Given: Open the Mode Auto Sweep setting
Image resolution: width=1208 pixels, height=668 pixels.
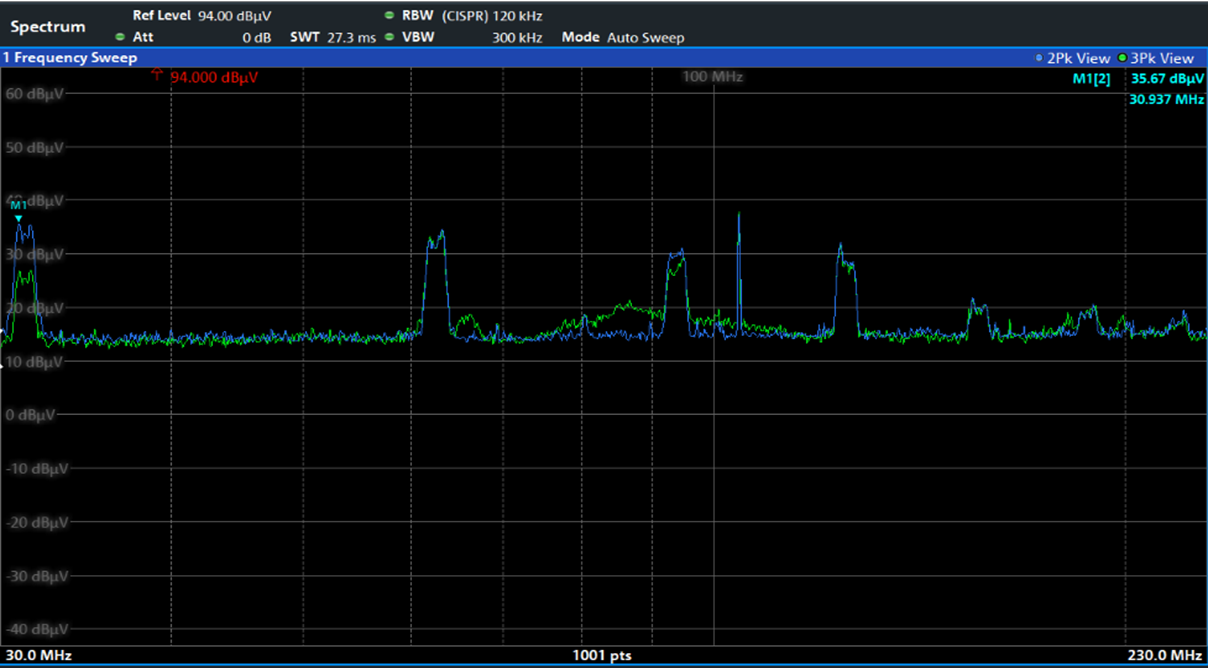Looking at the screenshot, I should coord(623,37).
